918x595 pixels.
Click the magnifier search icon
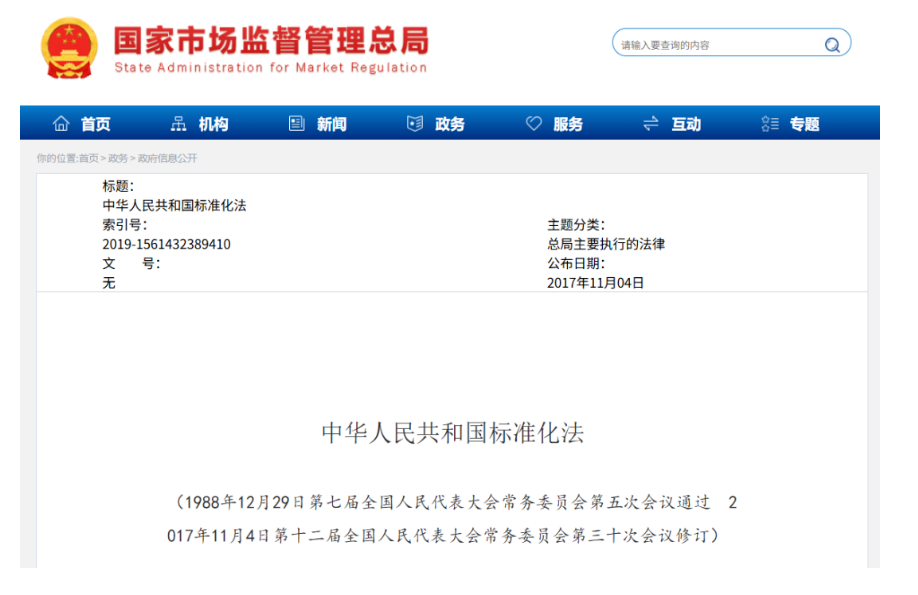coord(832,45)
